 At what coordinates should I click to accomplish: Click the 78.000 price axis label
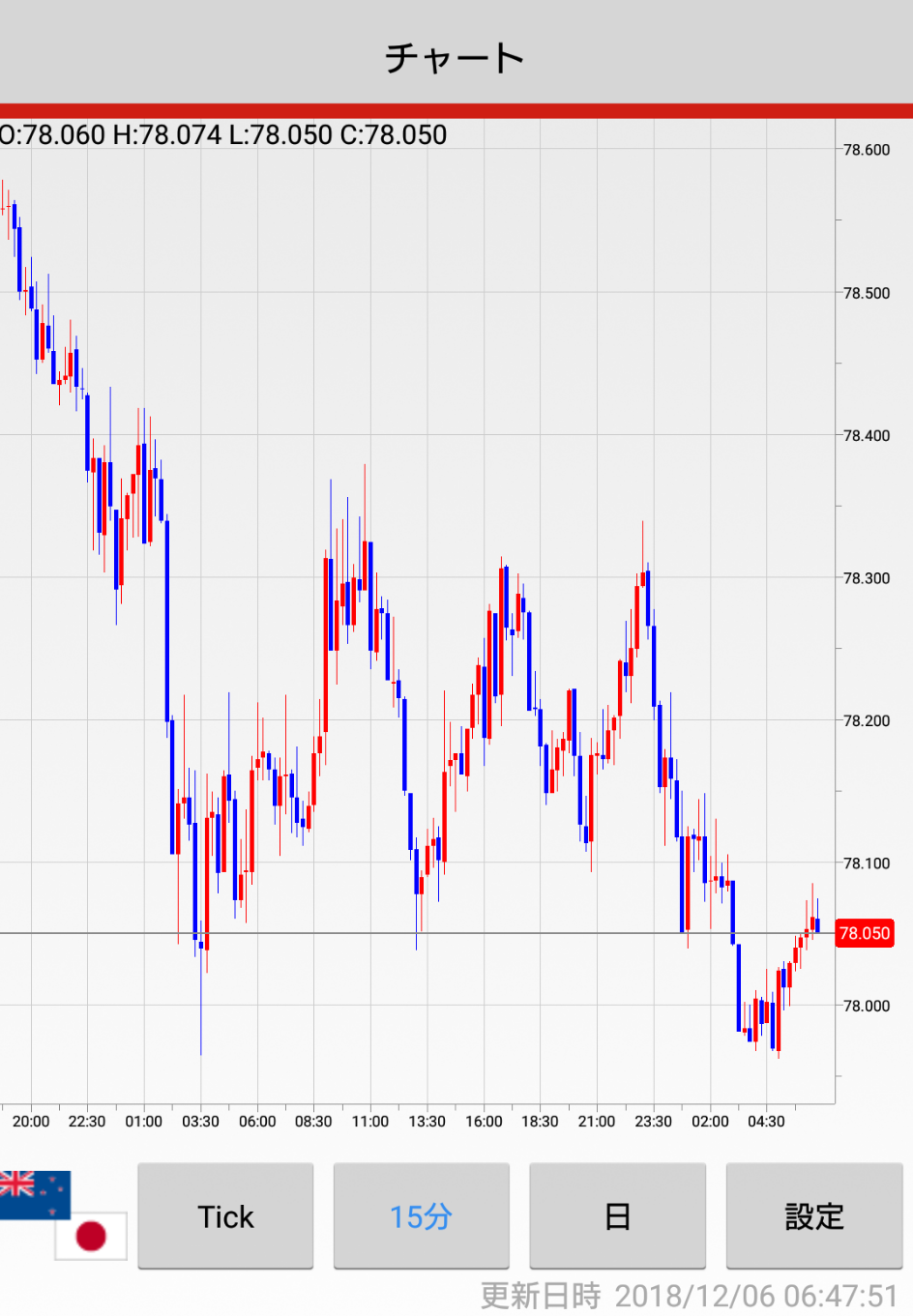click(x=866, y=1006)
